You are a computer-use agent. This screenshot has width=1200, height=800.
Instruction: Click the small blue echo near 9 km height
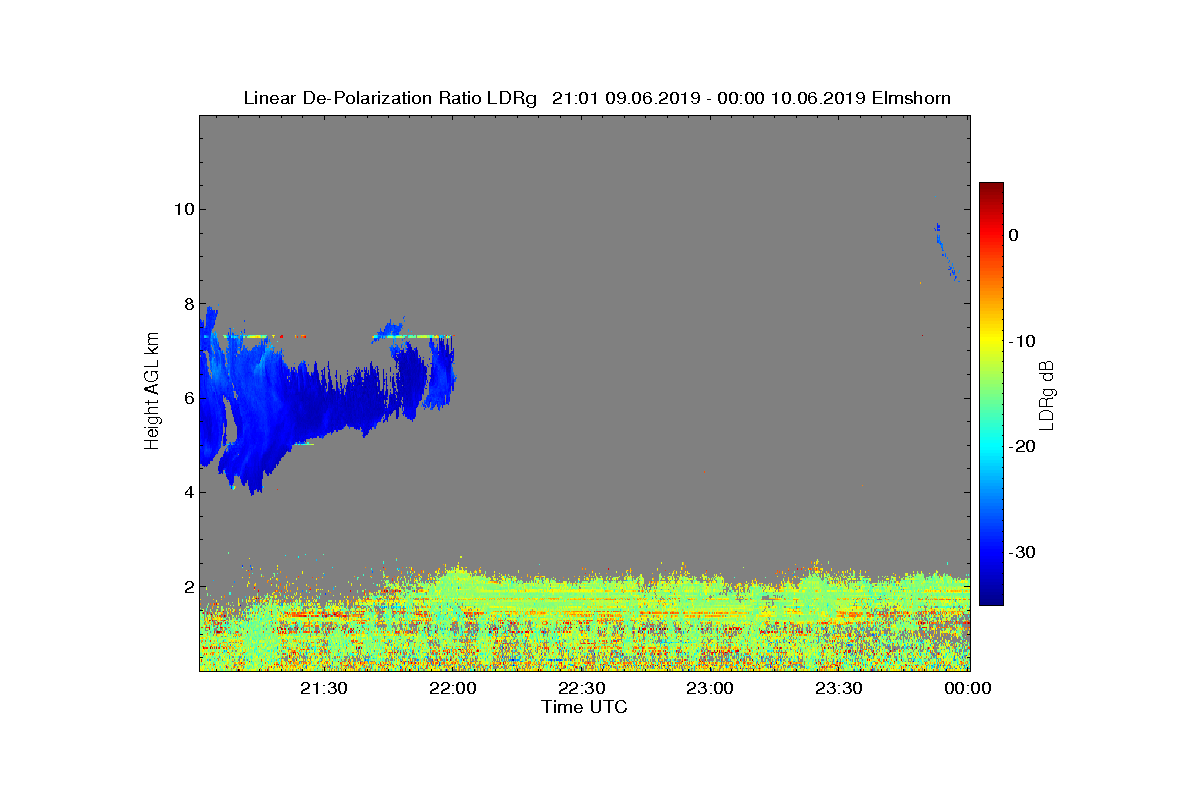coord(946,252)
